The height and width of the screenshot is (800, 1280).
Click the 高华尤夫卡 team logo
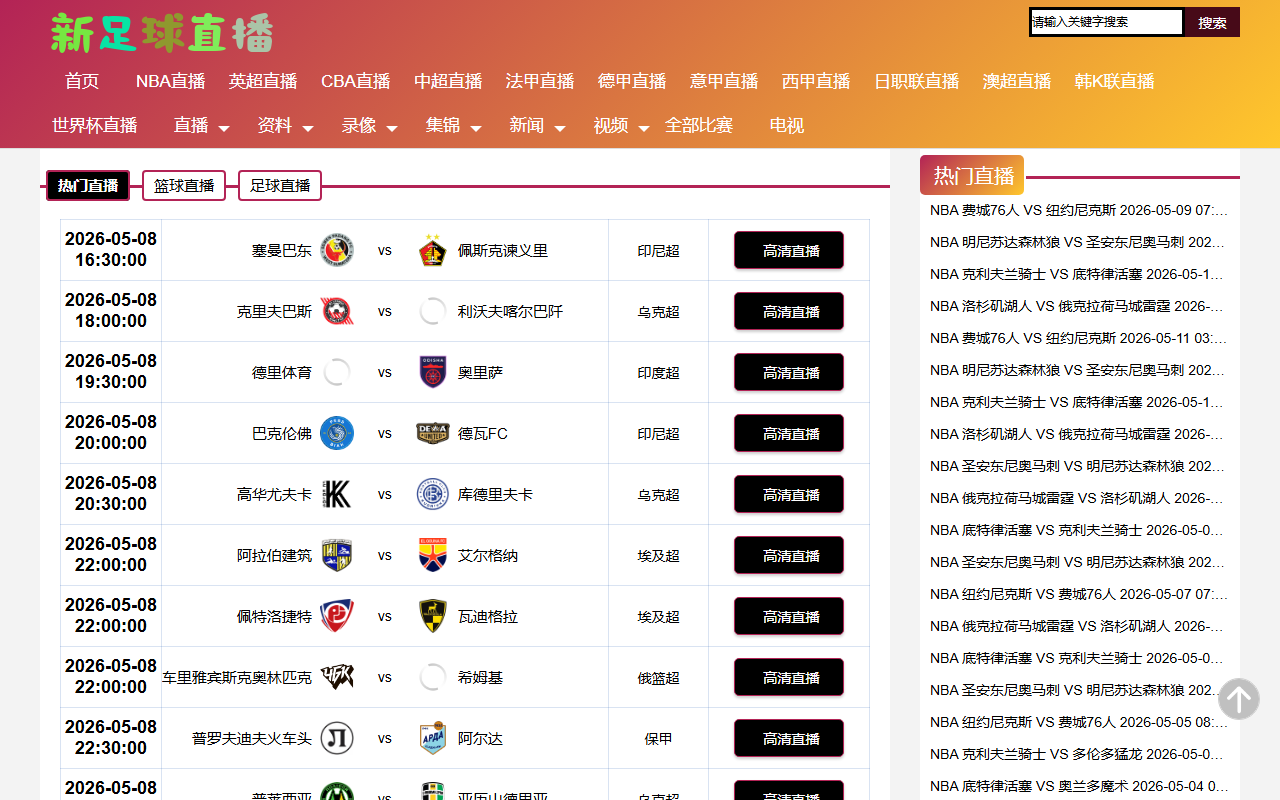click(337, 494)
